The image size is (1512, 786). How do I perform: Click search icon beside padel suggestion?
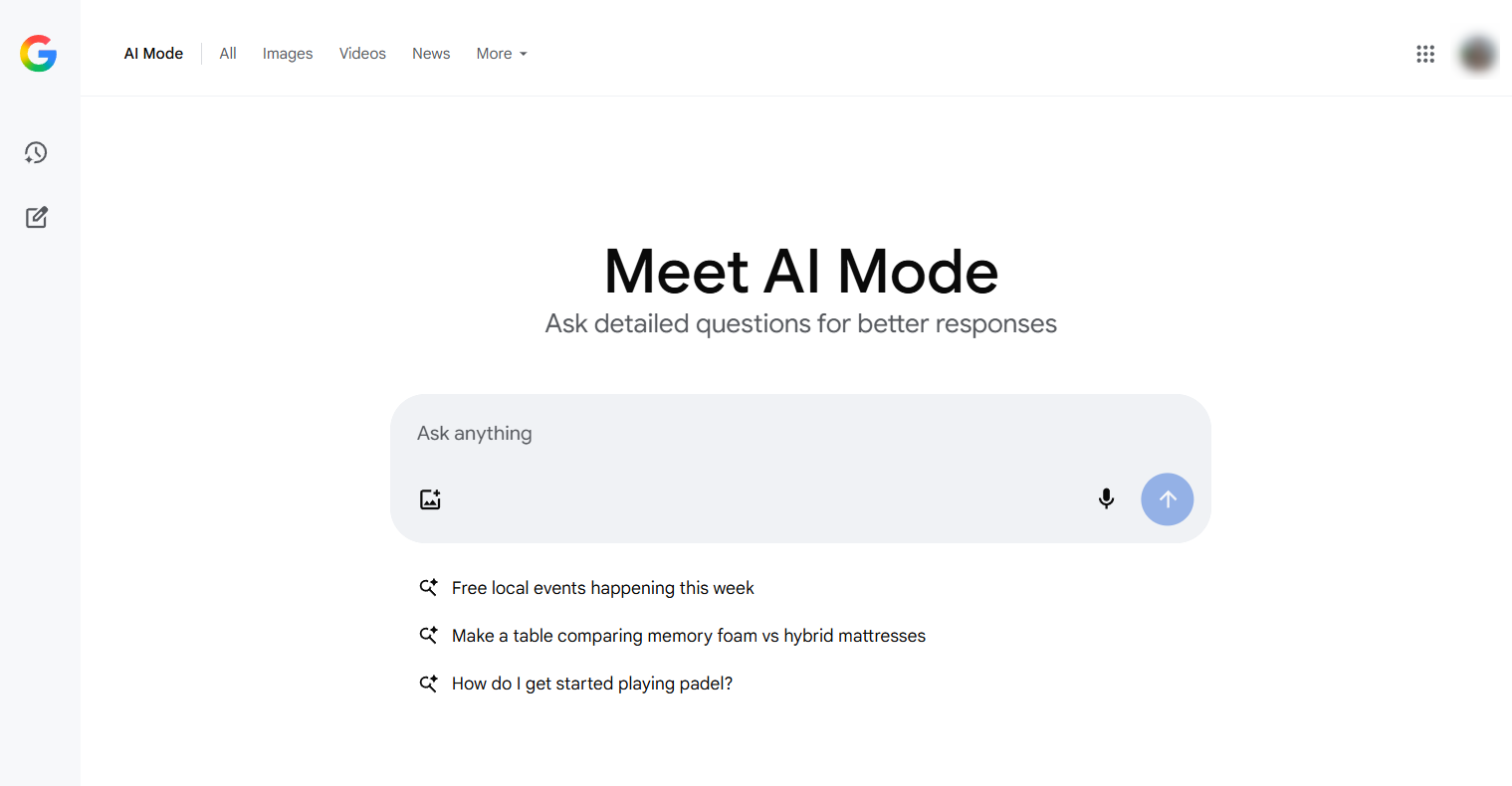pos(428,684)
